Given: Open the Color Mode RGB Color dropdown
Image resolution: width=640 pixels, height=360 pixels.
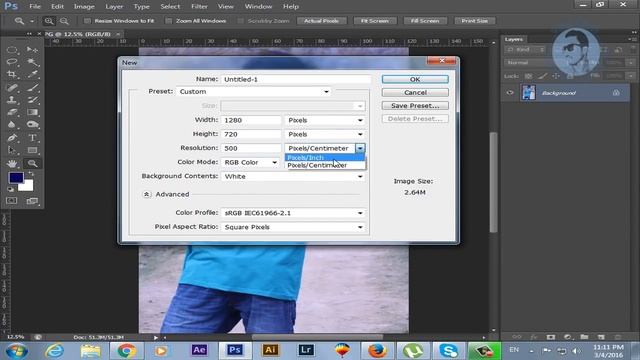Looking at the screenshot, I should point(250,162).
